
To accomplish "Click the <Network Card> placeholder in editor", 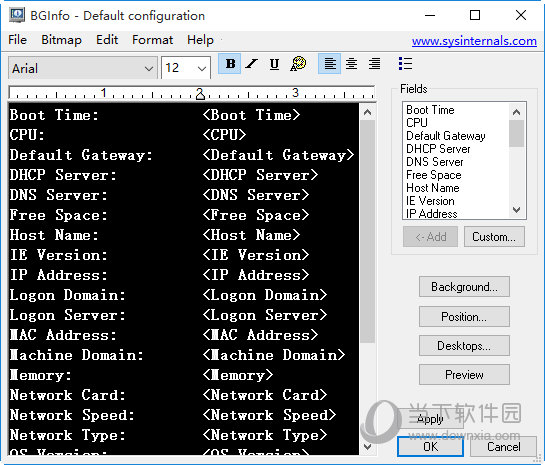I will [x=265, y=395].
